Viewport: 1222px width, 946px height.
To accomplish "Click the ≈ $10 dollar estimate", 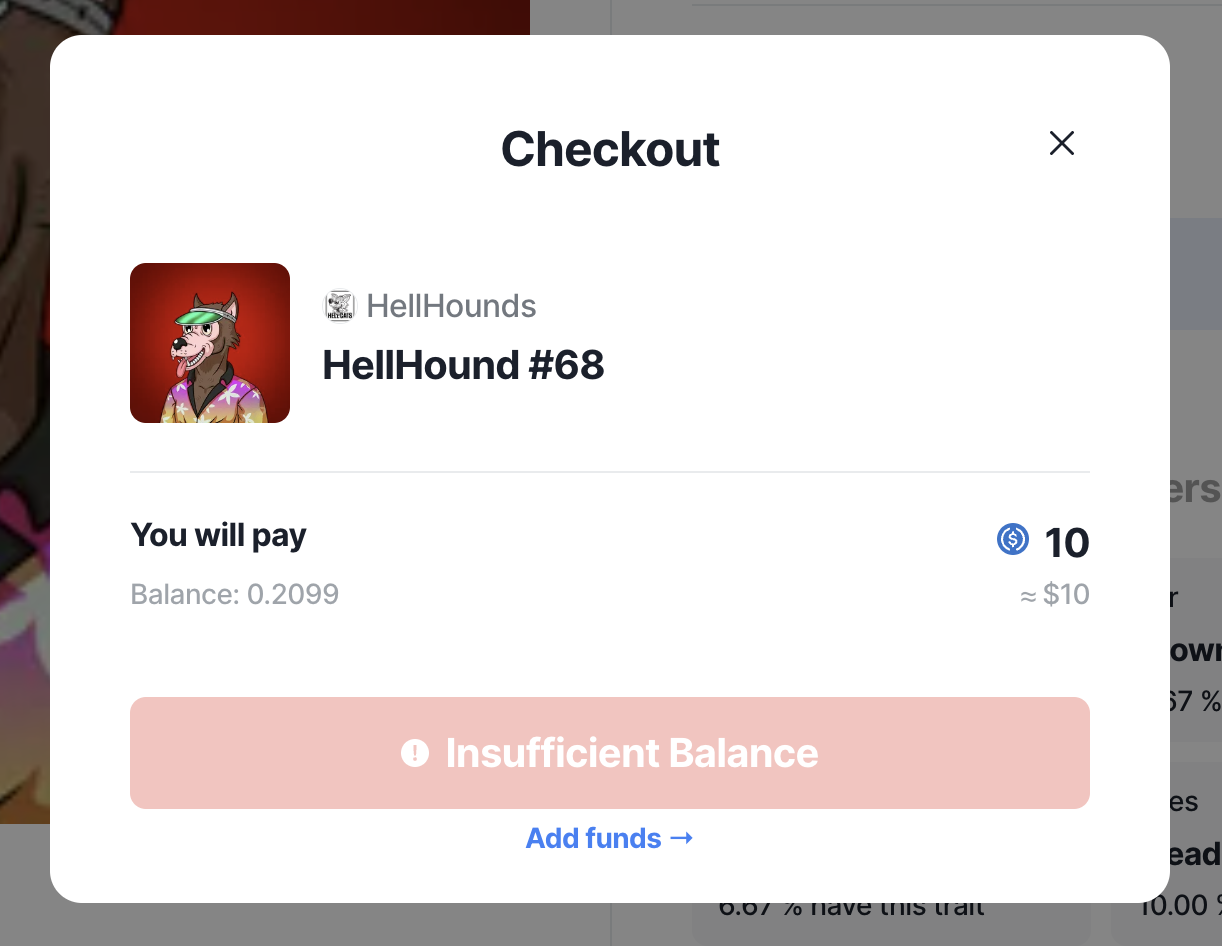I will 1054,595.
